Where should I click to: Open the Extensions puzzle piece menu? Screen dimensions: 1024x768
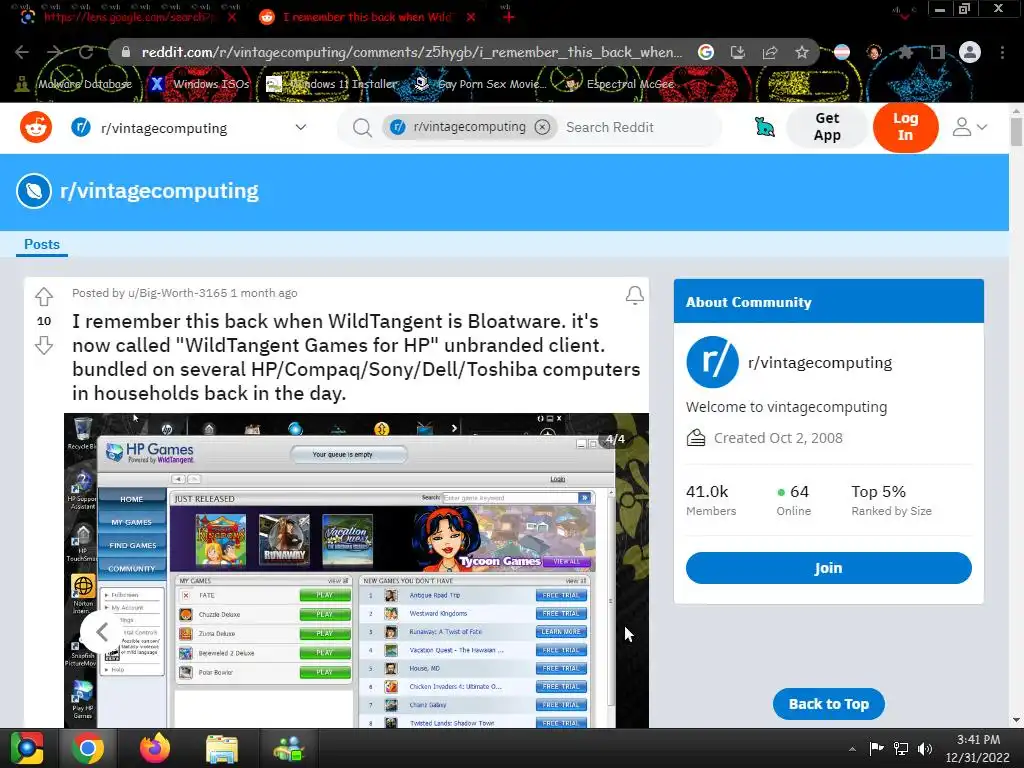[905, 52]
